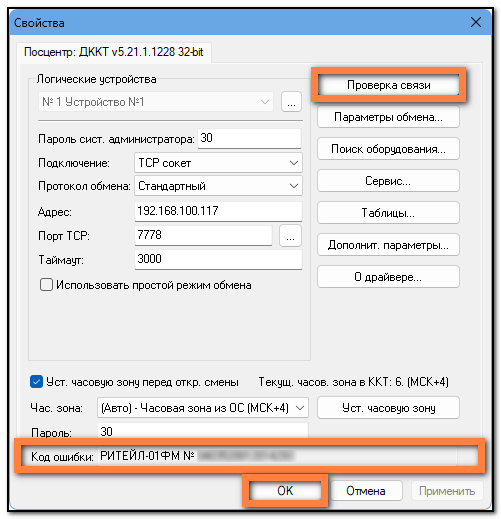This screenshot has width=501, height=519.
Task: Close the Свойства window
Action: [x=476, y=23]
